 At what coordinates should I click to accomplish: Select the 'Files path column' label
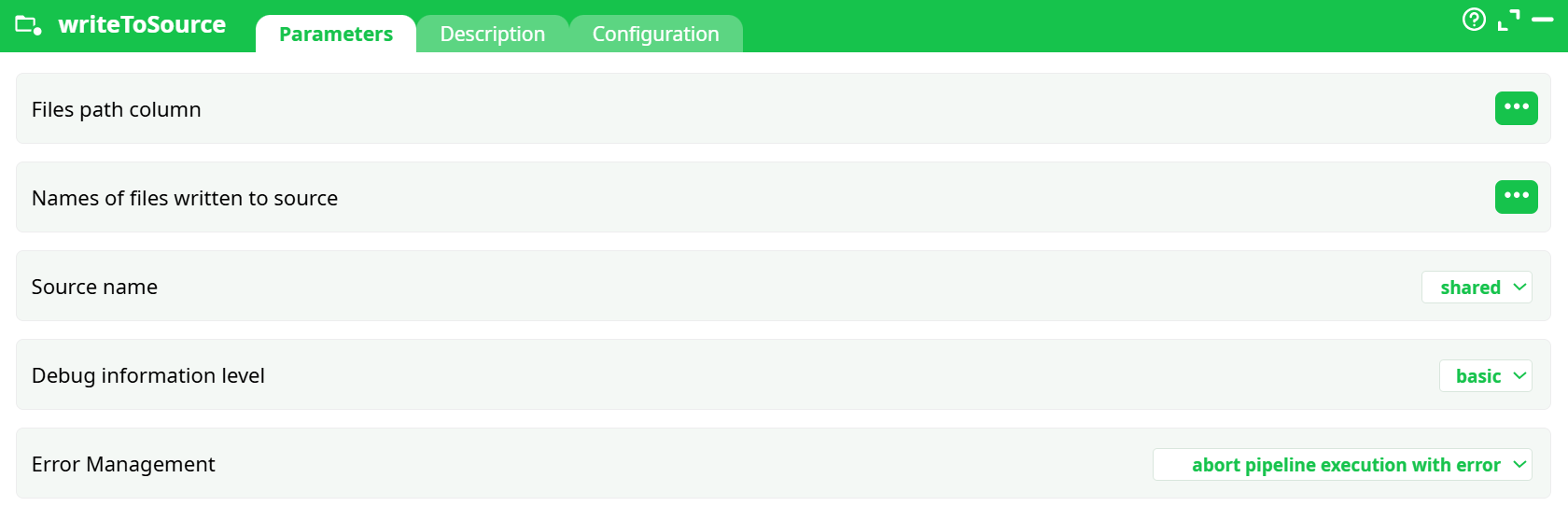click(x=117, y=110)
